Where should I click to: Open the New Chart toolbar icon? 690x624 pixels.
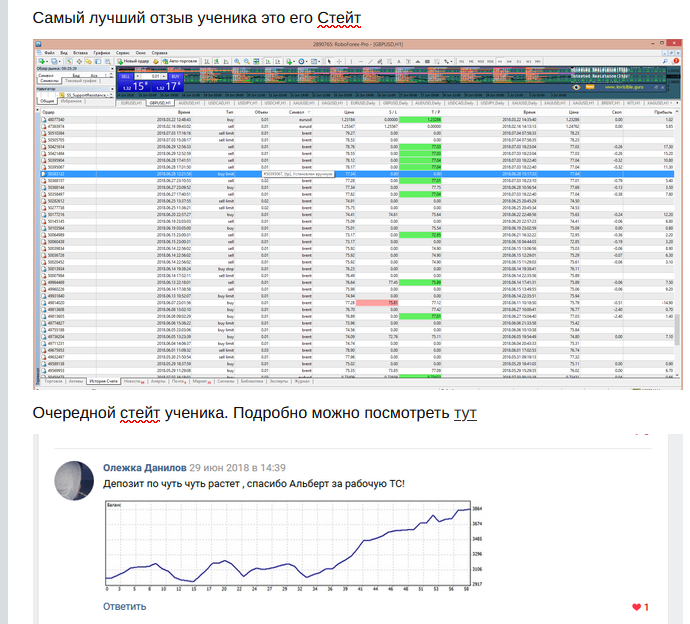[x=41, y=62]
